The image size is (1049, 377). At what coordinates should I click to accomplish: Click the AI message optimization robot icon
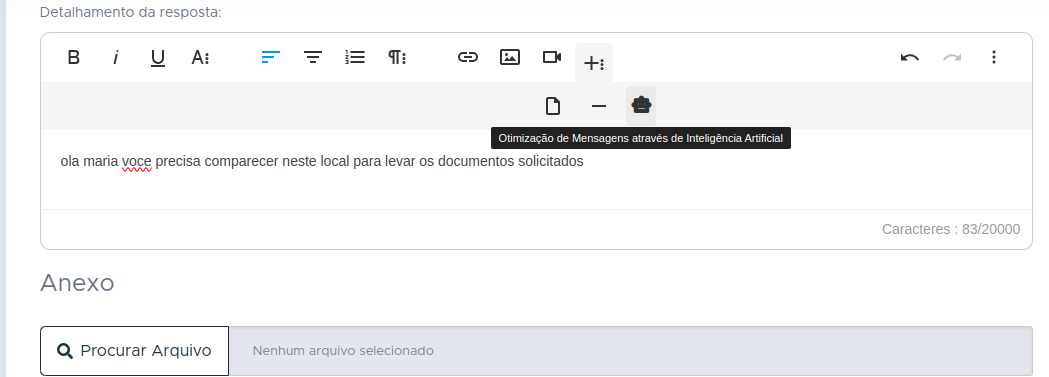pos(641,106)
